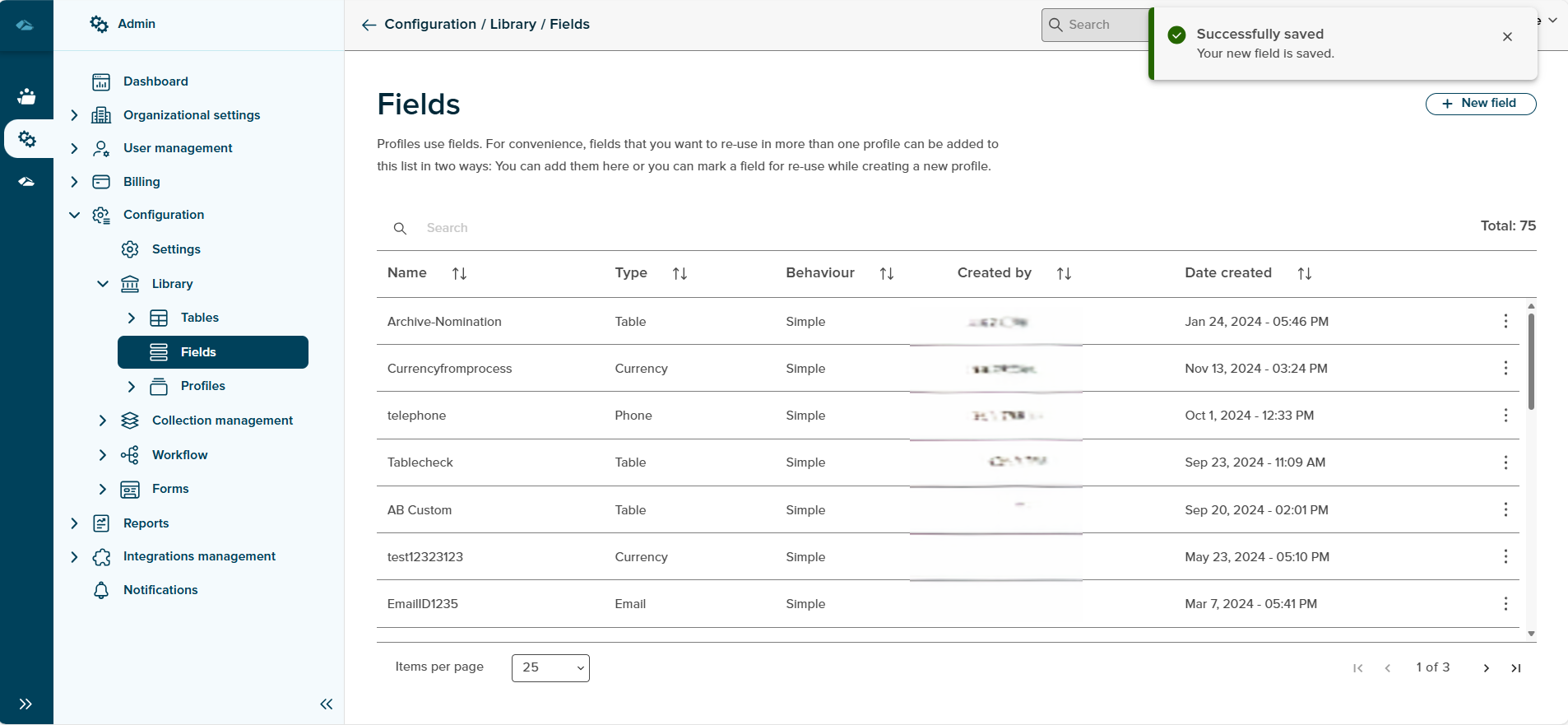Open the Items per page dropdown
The image size is (1568, 725).
tap(550, 668)
